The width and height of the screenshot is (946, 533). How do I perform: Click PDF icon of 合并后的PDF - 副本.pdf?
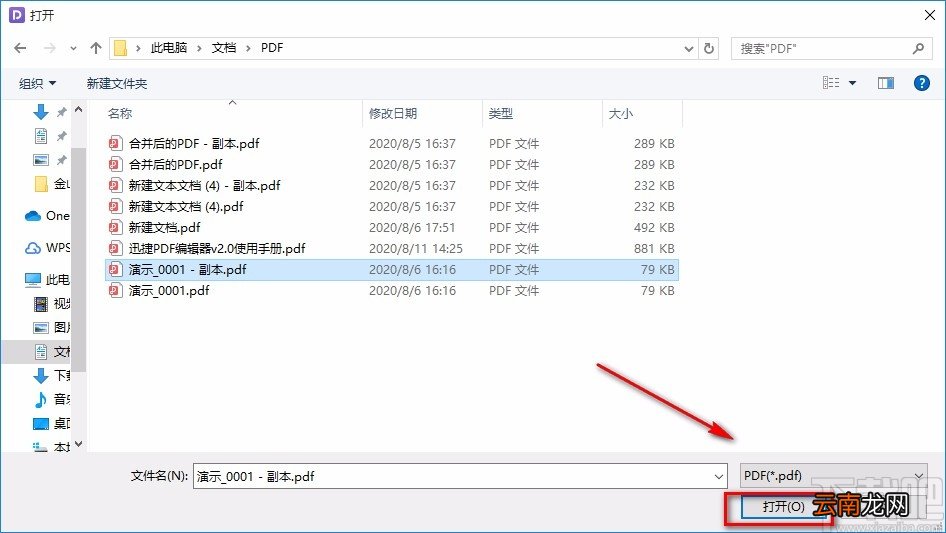tap(115, 143)
